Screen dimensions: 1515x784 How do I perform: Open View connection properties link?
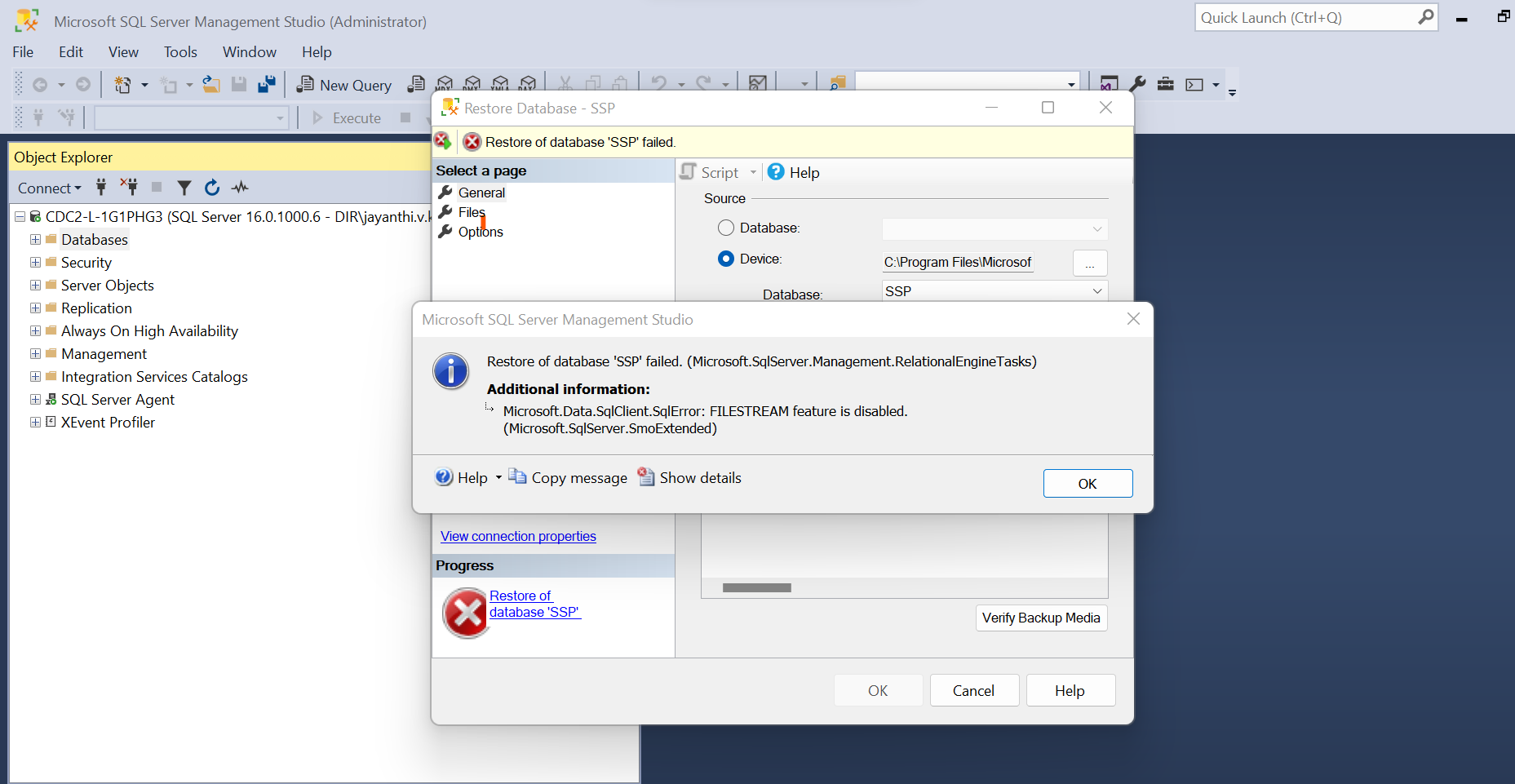(518, 536)
